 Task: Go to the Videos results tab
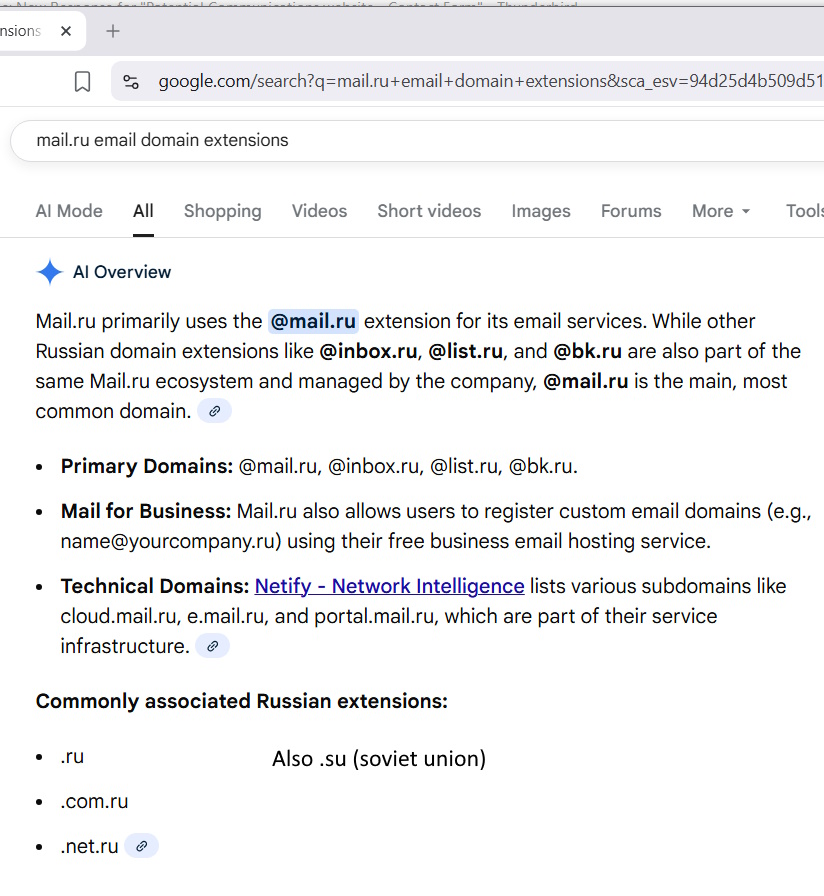pyautogui.click(x=319, y=211)
